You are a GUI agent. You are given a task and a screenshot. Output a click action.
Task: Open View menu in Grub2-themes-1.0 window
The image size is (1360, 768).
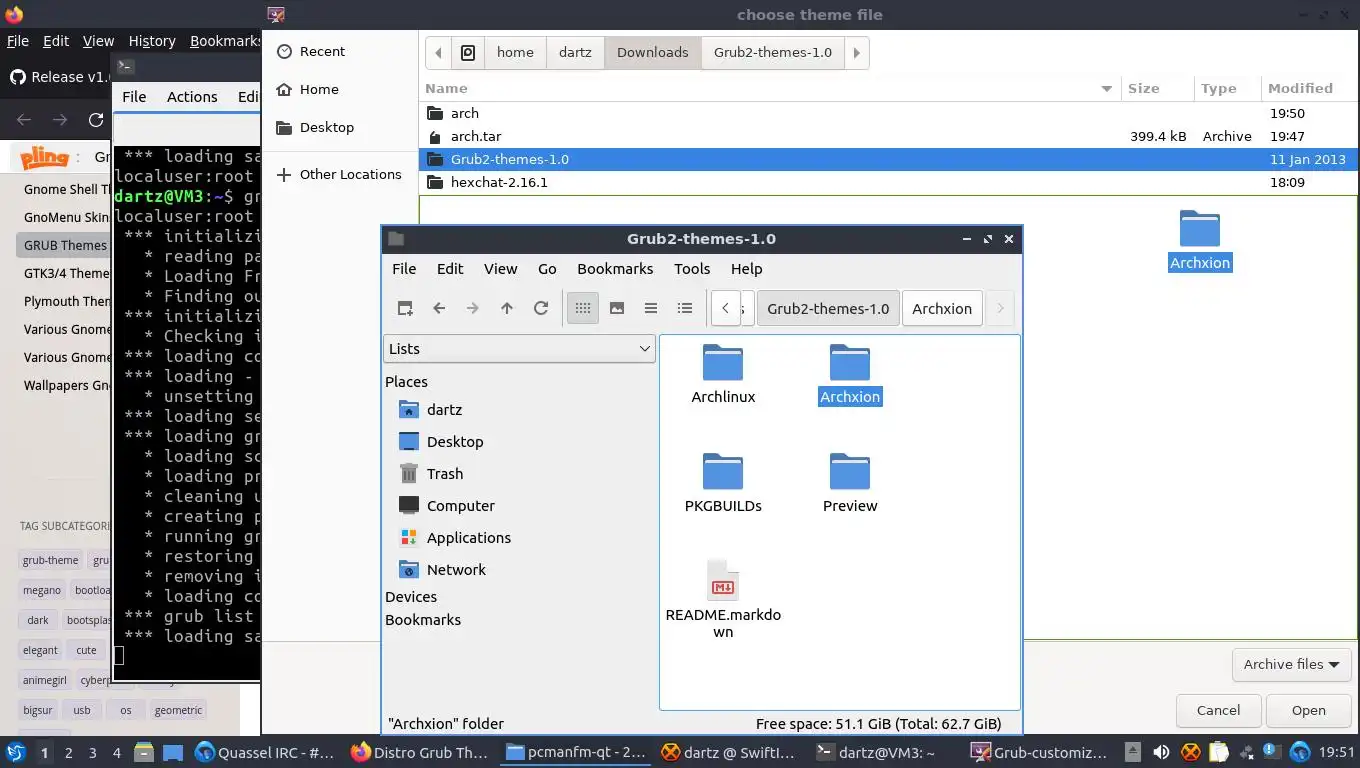[500, 269]
